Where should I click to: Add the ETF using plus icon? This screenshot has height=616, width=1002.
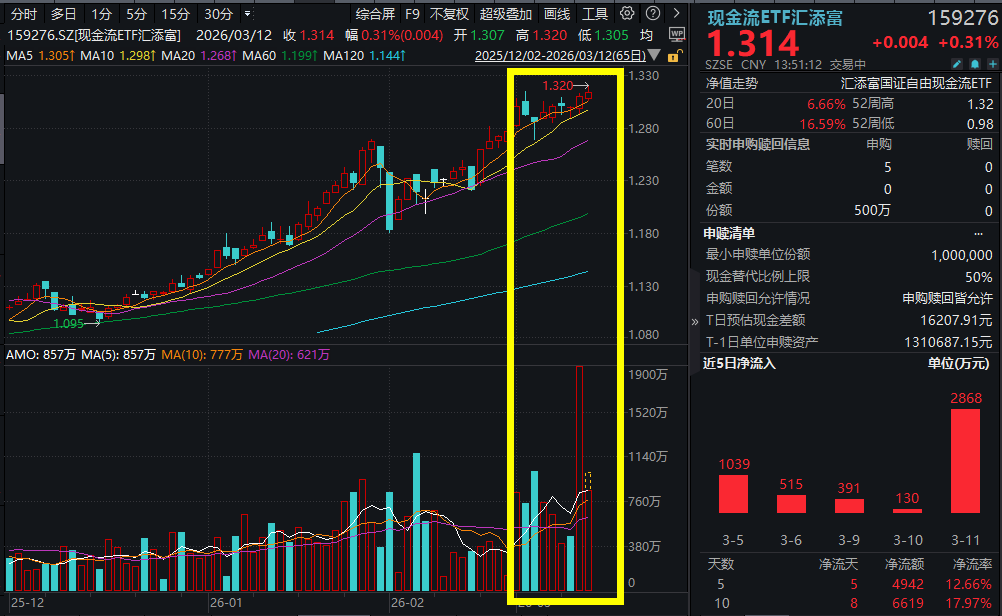[989, 64]
